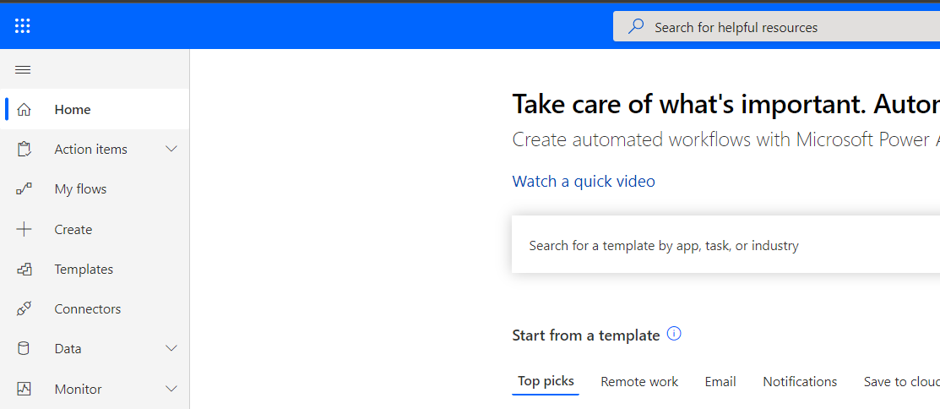Image resolution: width=940 pixels, height=409 pixels.
Task: Click the Take care of what's important headline
Action: (726, 104)
